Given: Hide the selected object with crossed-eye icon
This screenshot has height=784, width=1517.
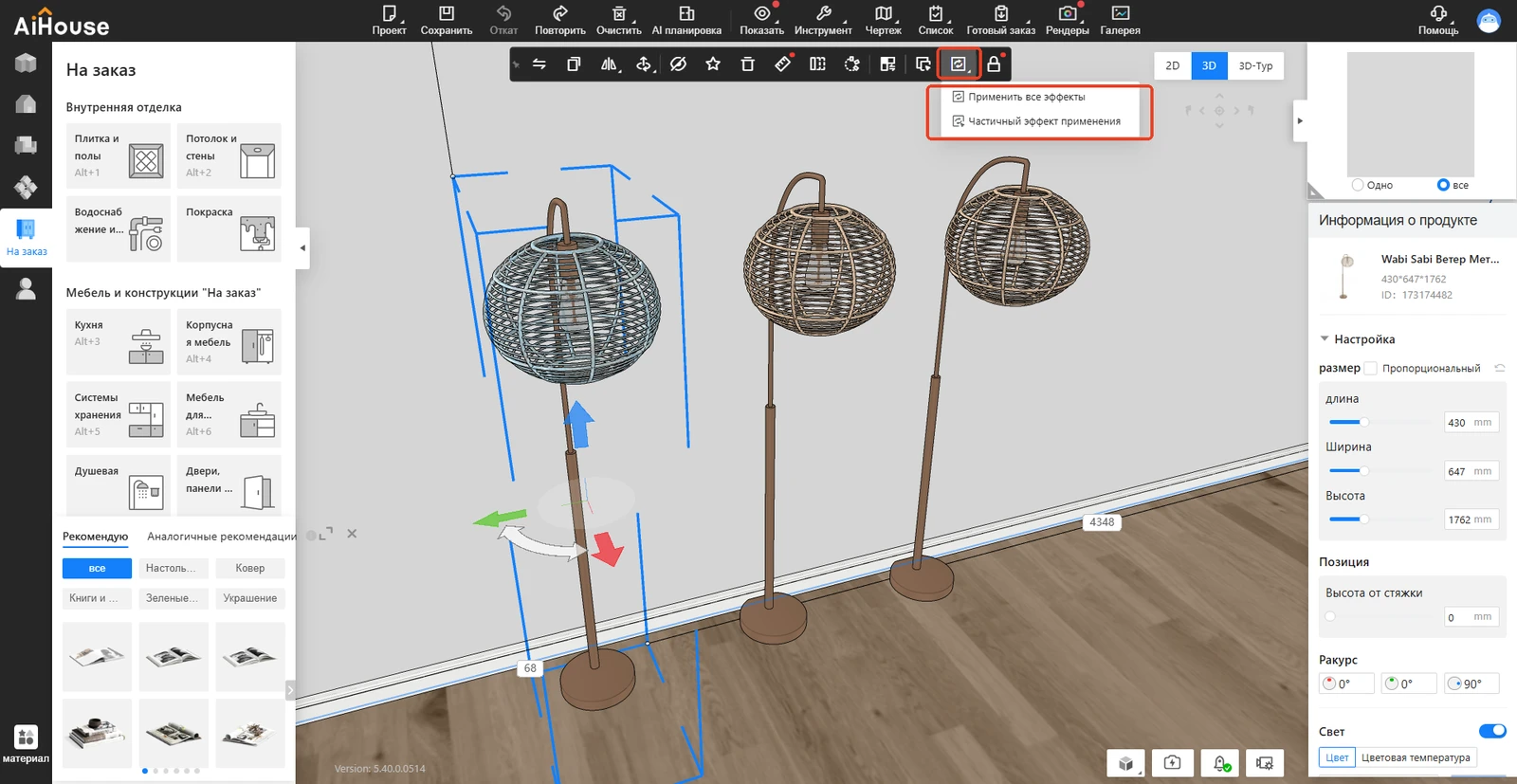Looking at the screenshot, I should (678, 64).
